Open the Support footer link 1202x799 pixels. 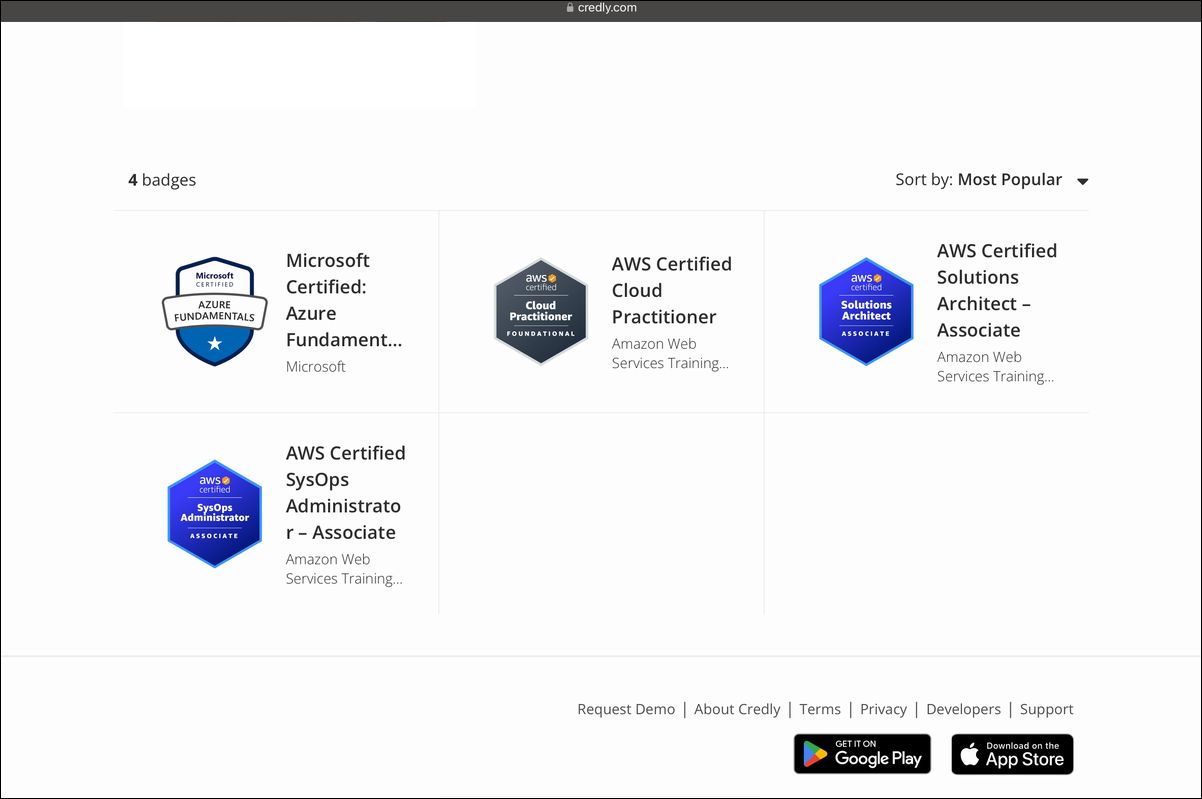[x=1046, y=709]
